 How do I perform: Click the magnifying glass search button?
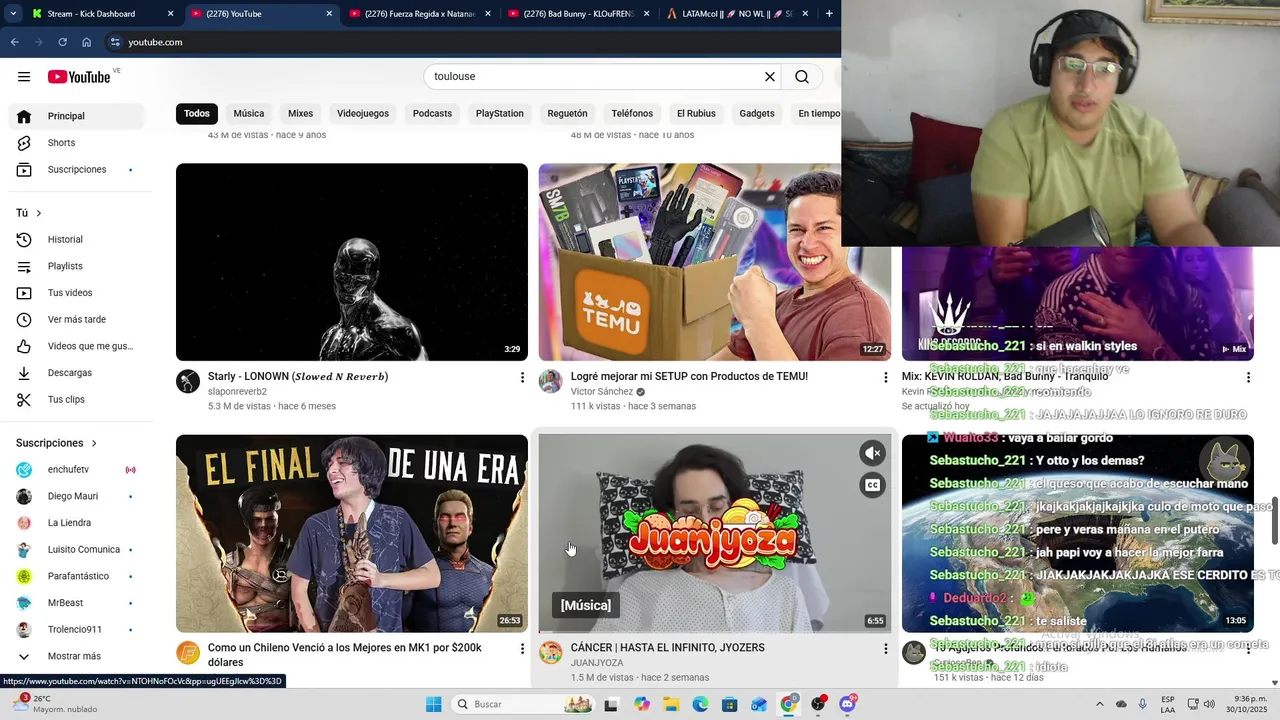pyautogui.click(x=802, y=77)
